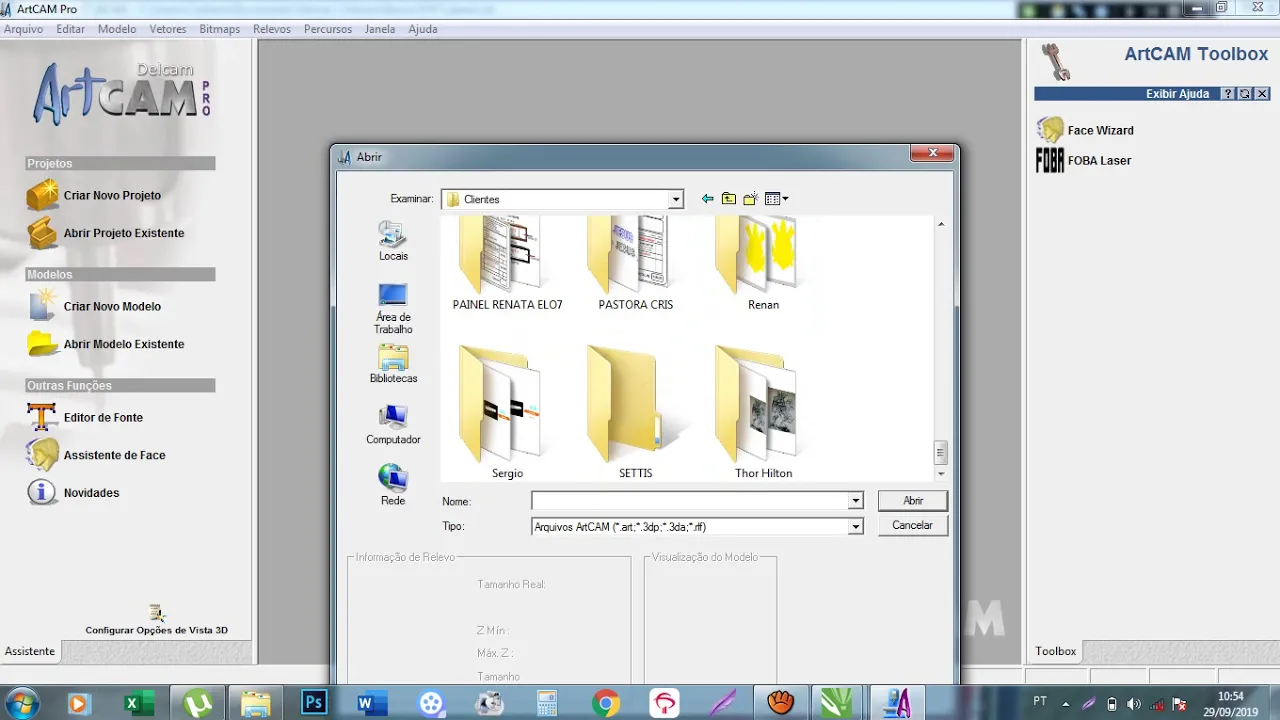Expand the Nome filename dropdown arrow
This screenshot has width=1280, height=720.
[x=856, y=501]
